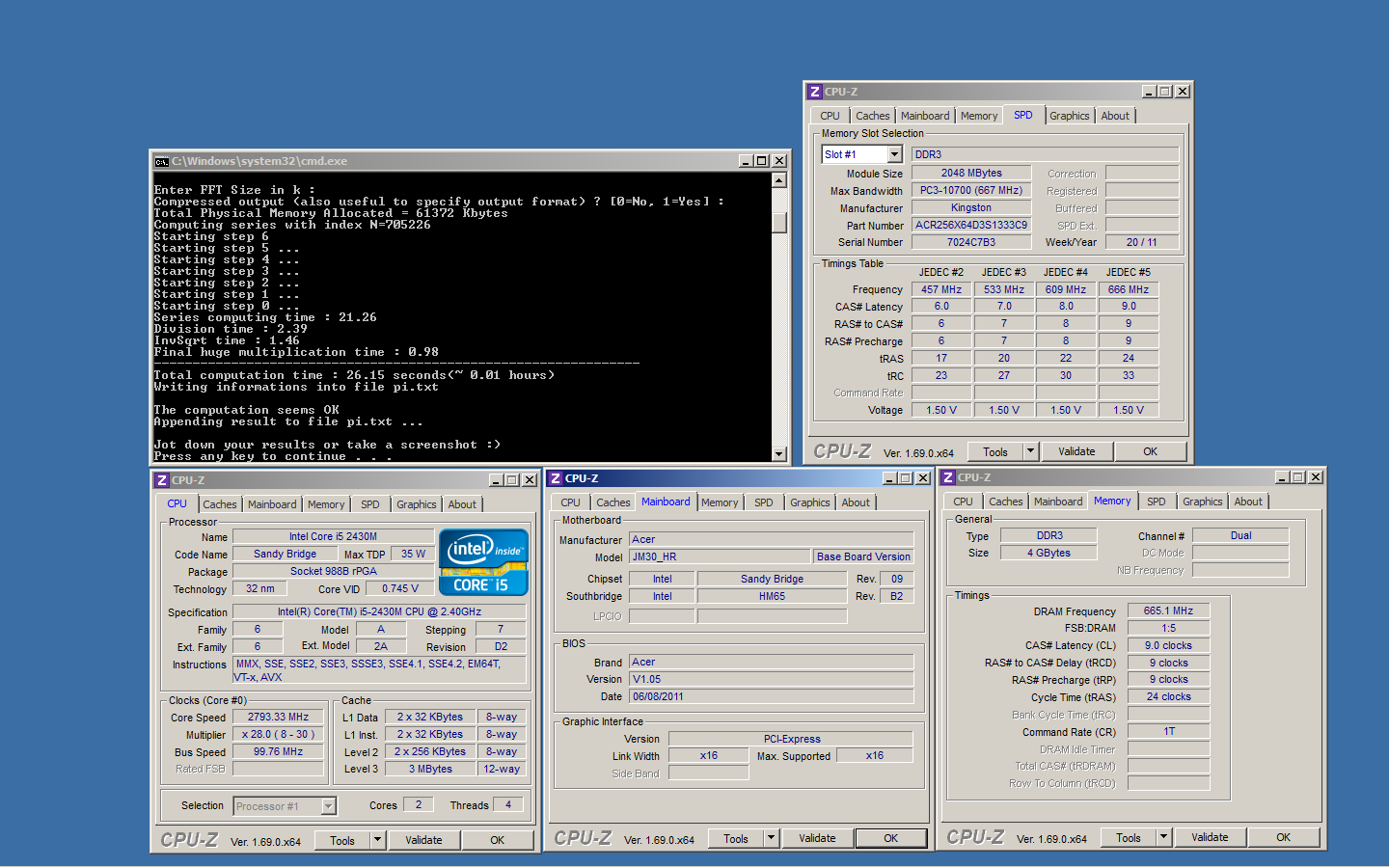Expand Tools dropdown arrow in SPD window
The image size is (1389, 868).
1030,451
